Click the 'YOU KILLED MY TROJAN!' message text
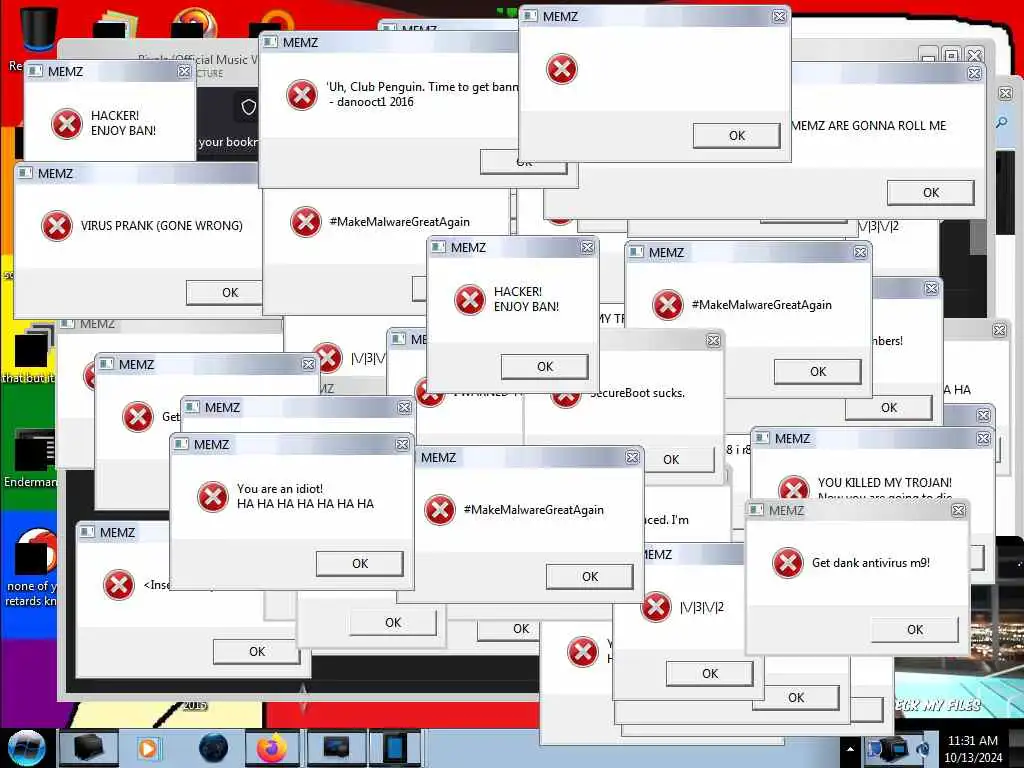Image resolution: width=1024 pixels, height=768 pixels. tap(884, 483)
